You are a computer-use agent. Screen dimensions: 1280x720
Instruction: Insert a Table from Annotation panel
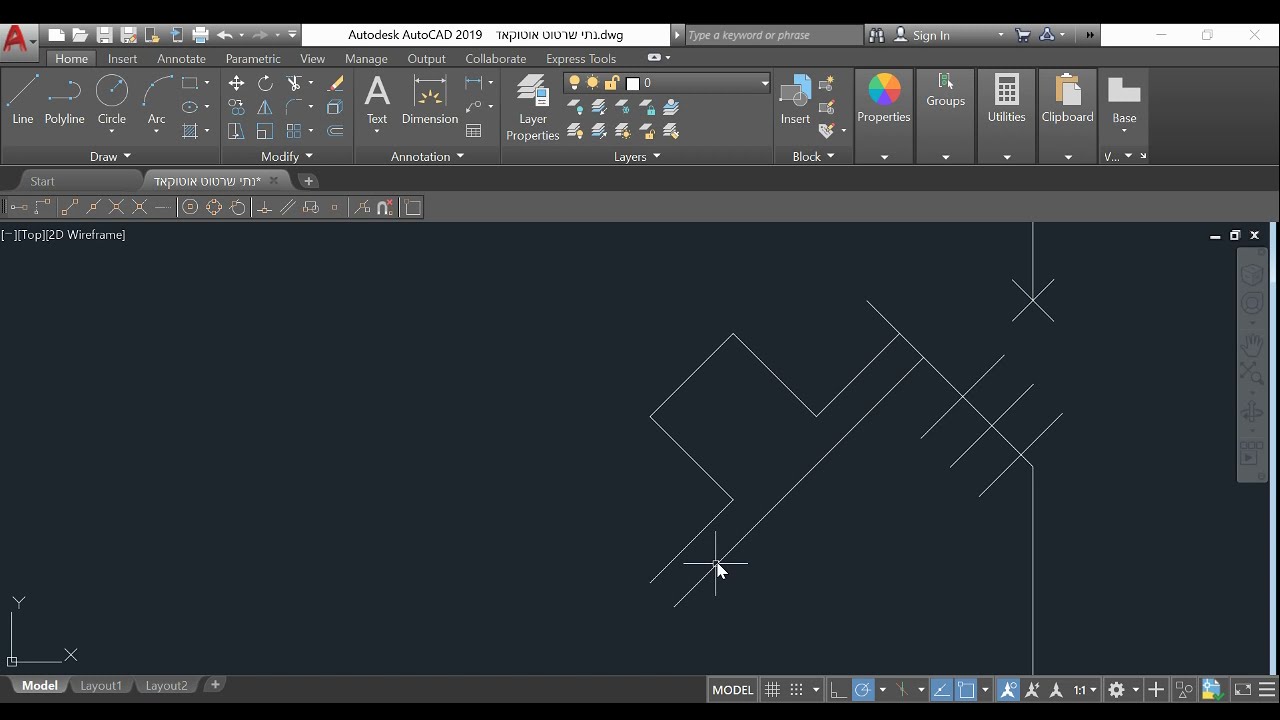pos(474,131)
